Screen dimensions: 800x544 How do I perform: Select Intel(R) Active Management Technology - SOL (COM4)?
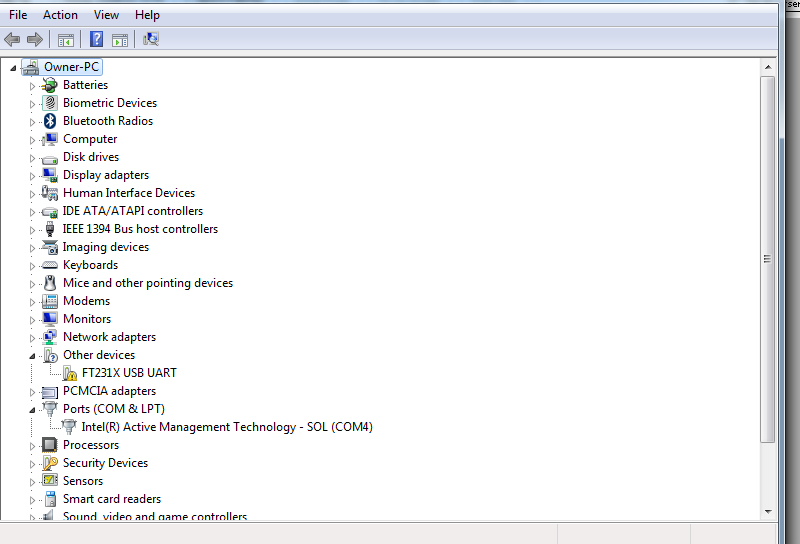point(227,427)
